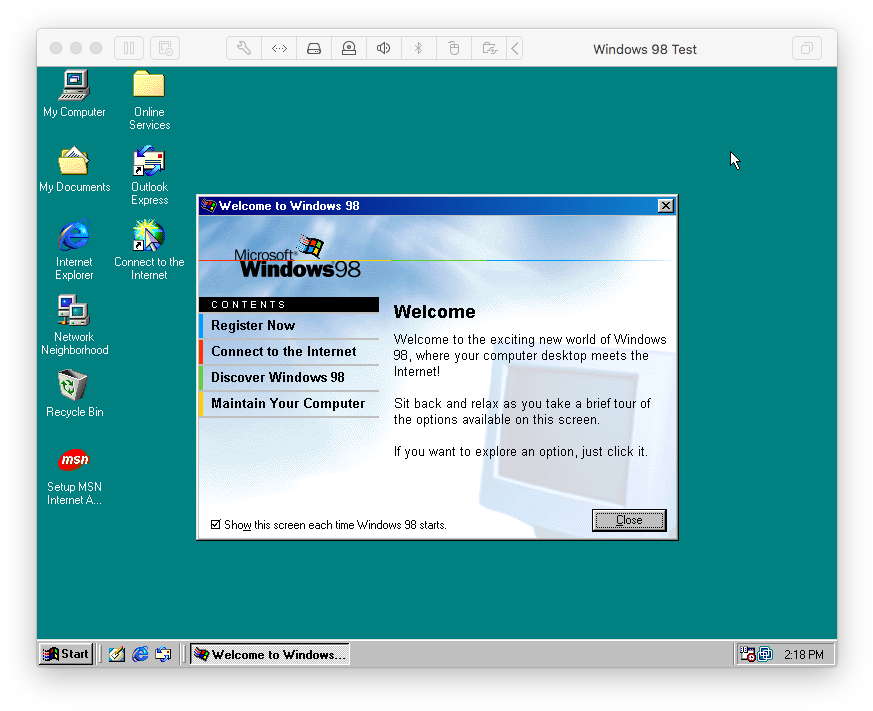Viewport: 873px width, 711px height.
Task: Select the Setup MSN Internet Access icon
Action: tap(74, 476)
